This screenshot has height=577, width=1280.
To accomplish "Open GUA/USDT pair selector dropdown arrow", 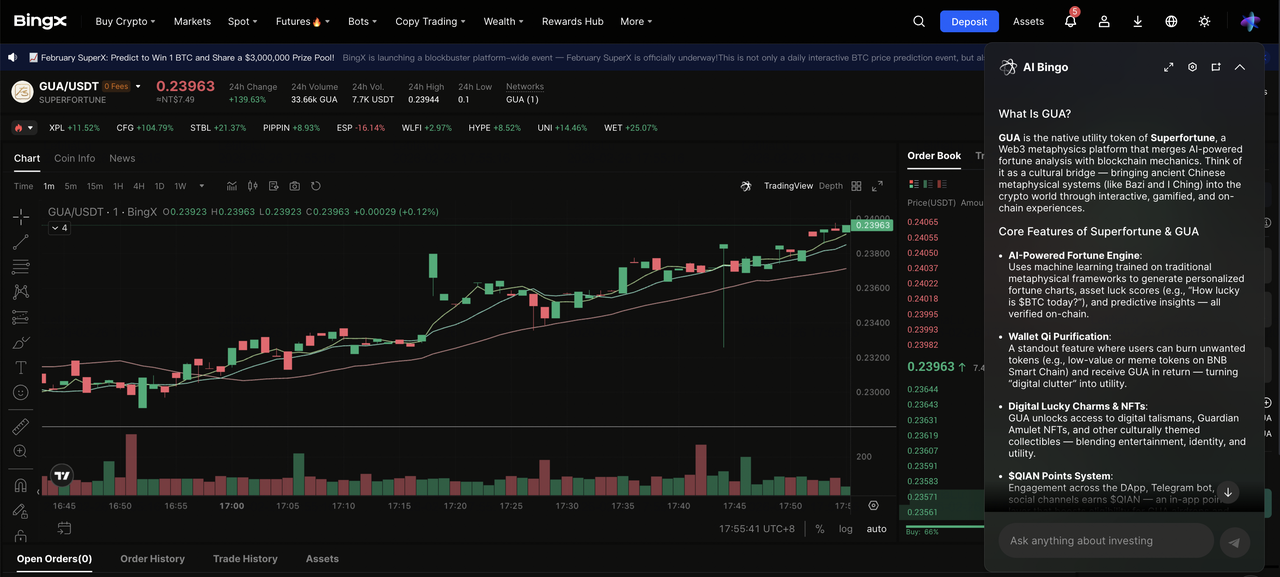I will (138, 87).
